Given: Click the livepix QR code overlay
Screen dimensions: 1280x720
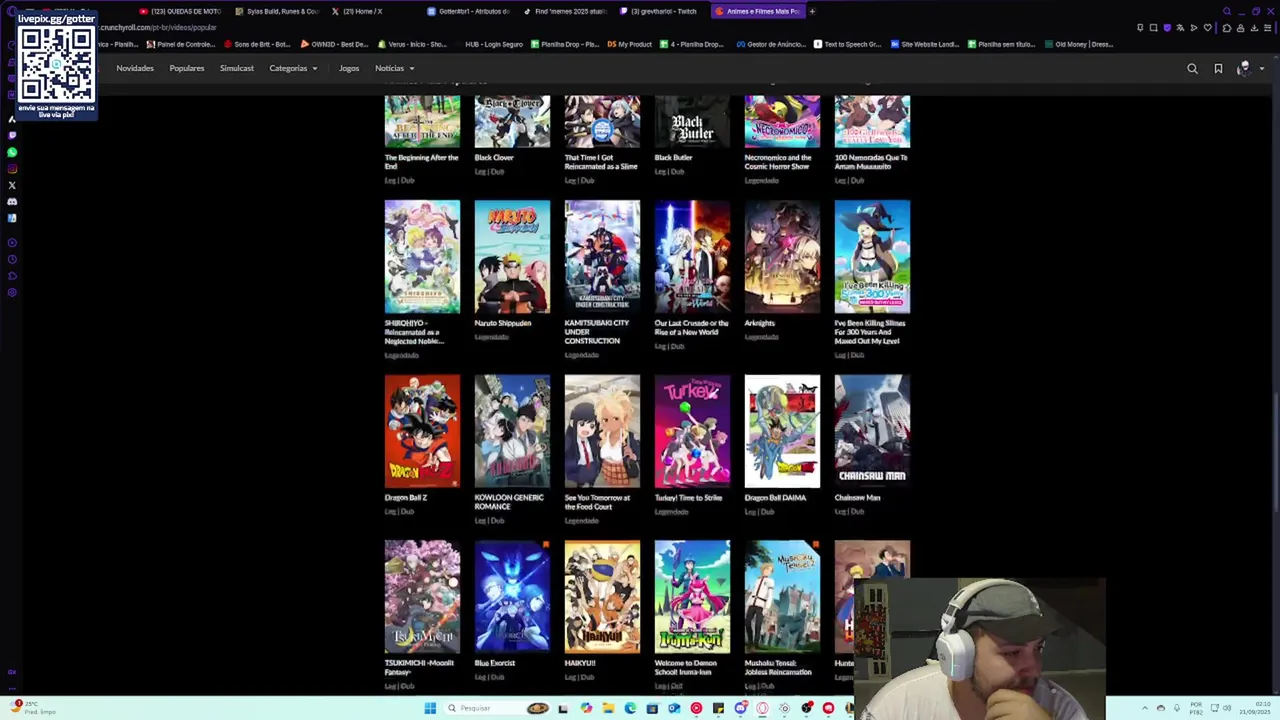Looking at the screenshot, I should tap(56, 64).
